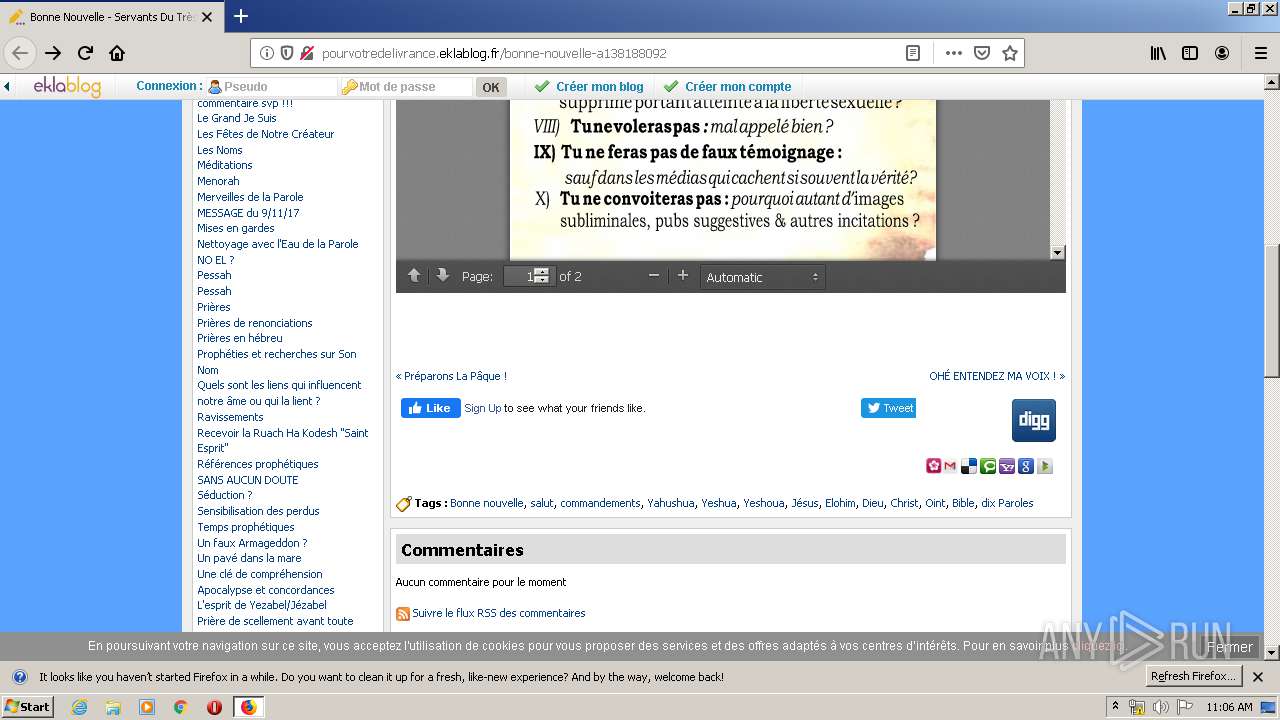Image resolution: width=1280 pixels, height=720 pixels.
Task: Open the Firefox Library icon
Action: point(1158,53)
